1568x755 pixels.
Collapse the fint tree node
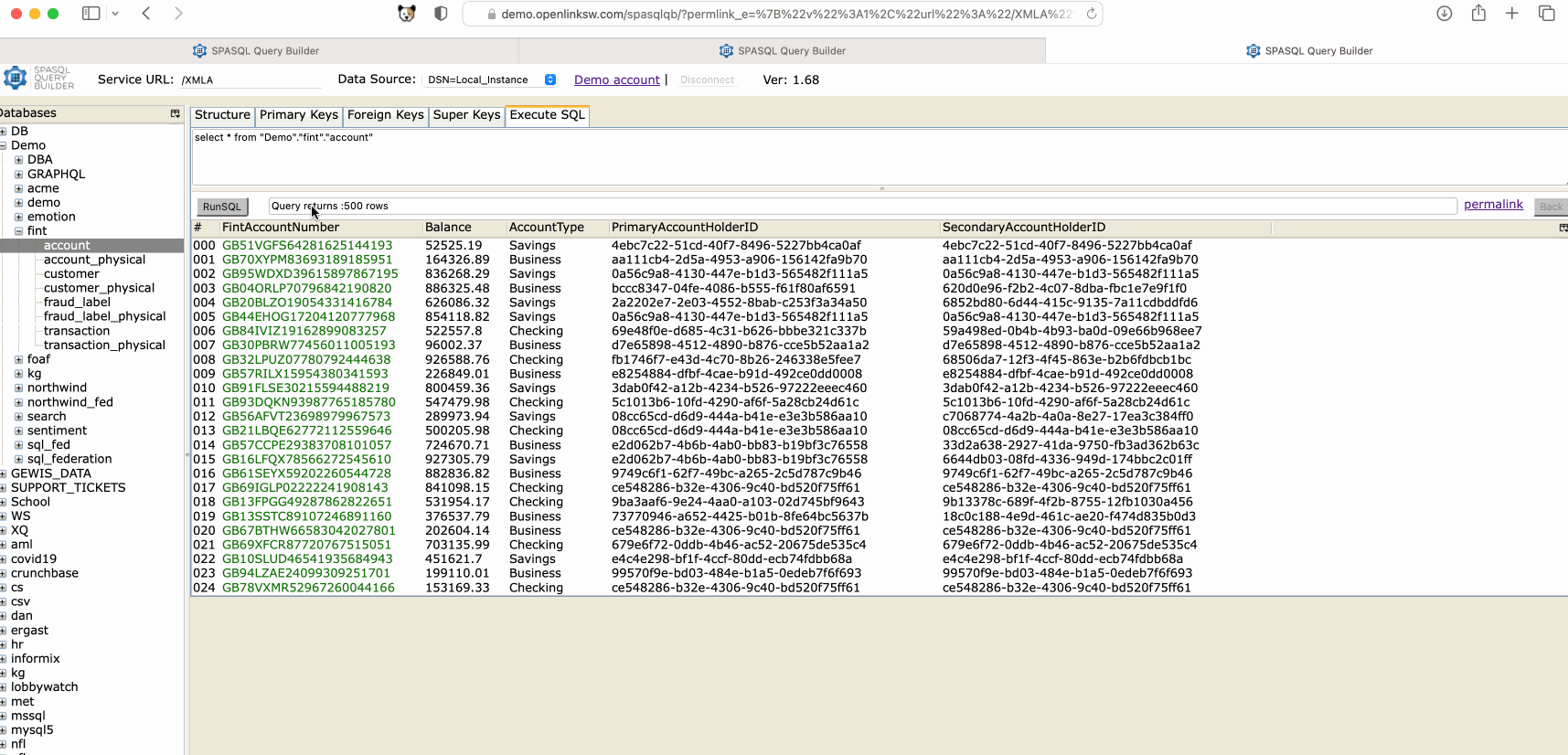[x=19, y=231]
